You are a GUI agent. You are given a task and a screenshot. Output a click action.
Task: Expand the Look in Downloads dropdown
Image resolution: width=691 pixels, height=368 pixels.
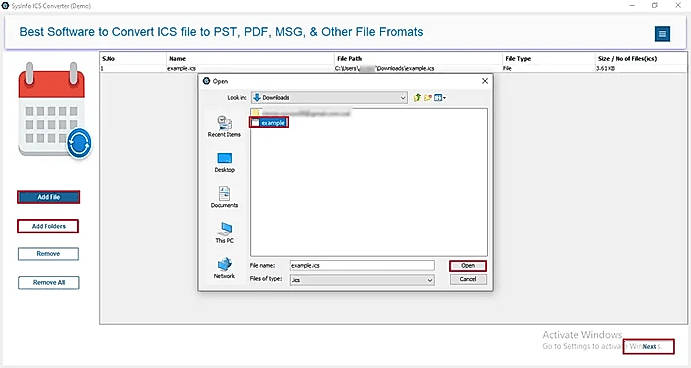tap(403, 98)
